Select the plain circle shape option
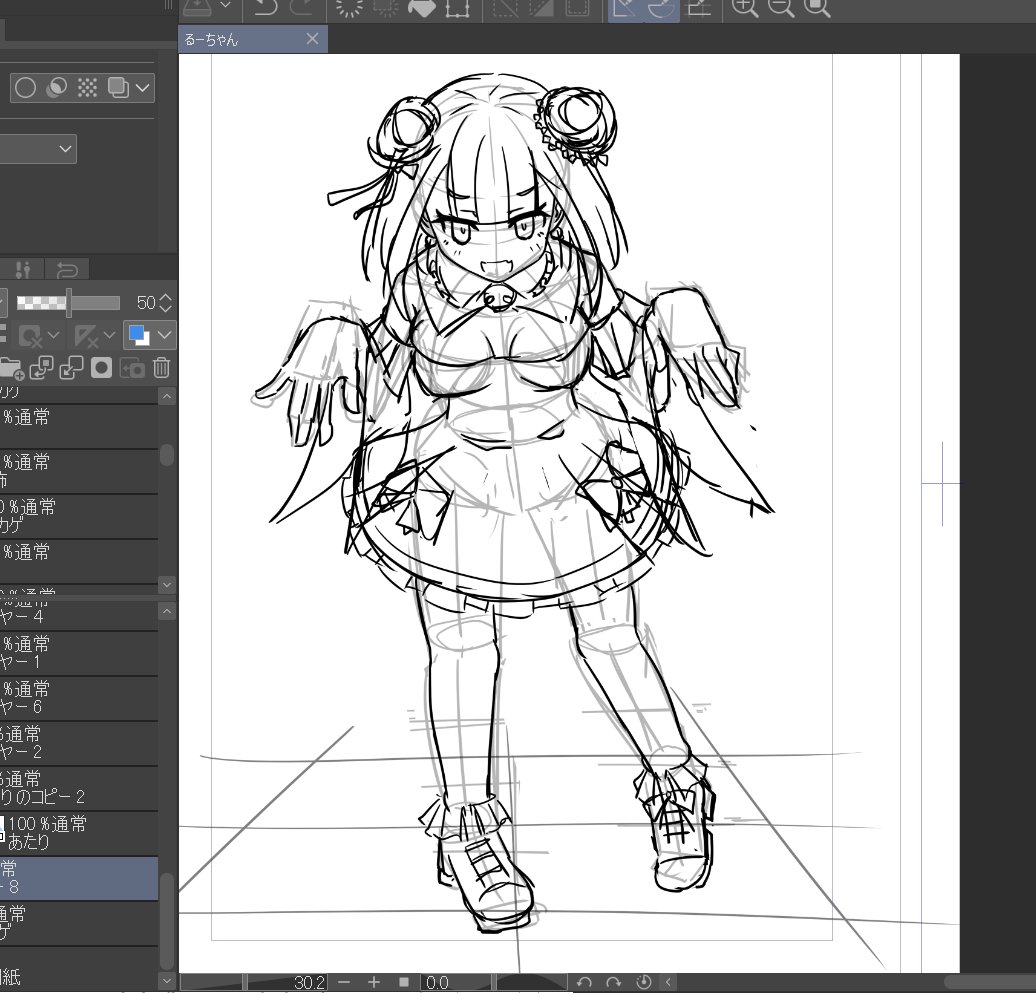Screen dimensions: 1036x993 pos(25,88)
